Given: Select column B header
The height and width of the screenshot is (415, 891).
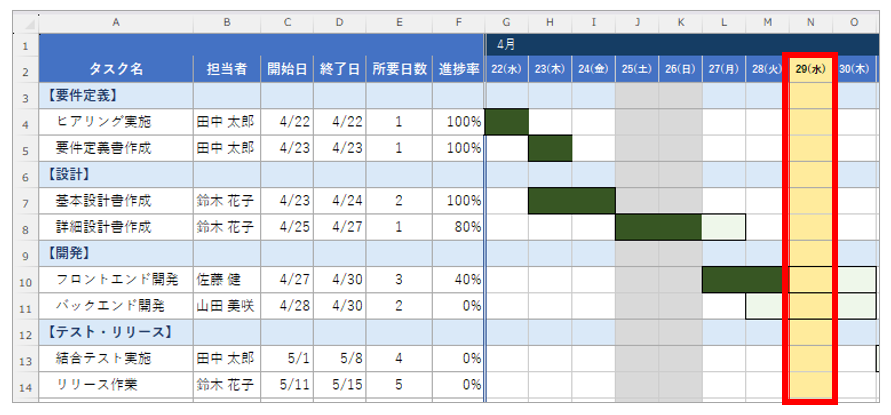Looking at the screenshot, I should [x=227, y=22].
